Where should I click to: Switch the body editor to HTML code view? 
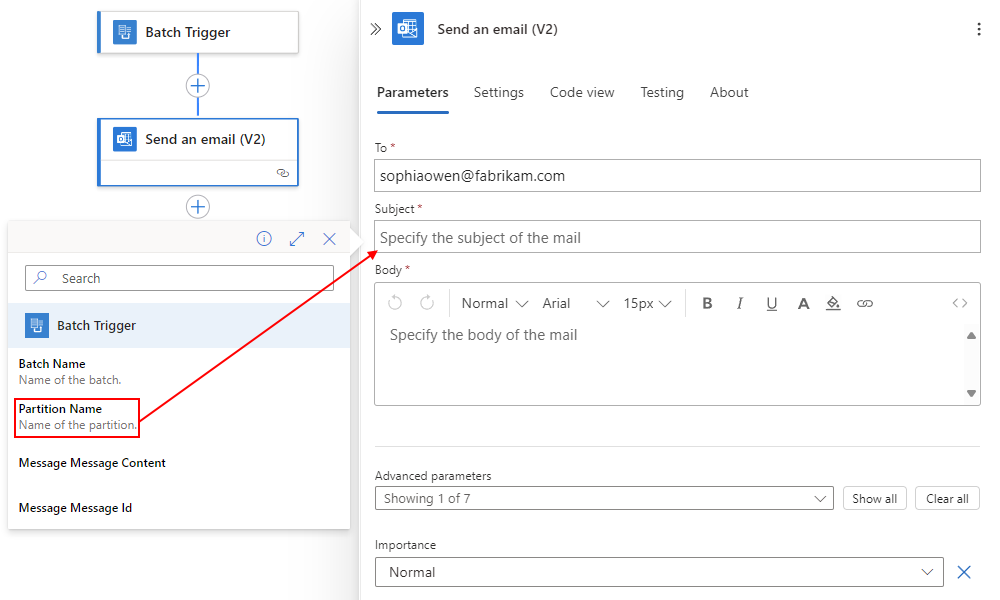click(x=959, y=303)
